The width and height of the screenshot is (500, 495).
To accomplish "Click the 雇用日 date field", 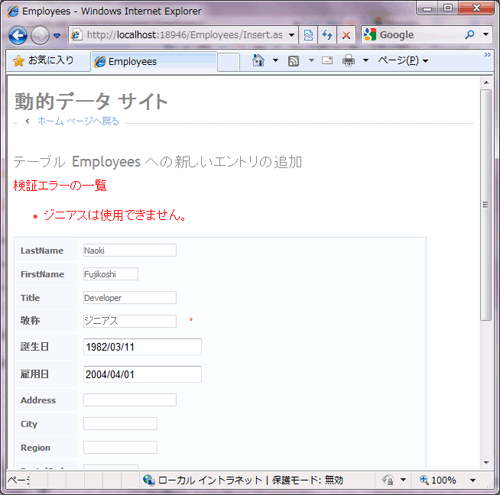I will 142,374.
